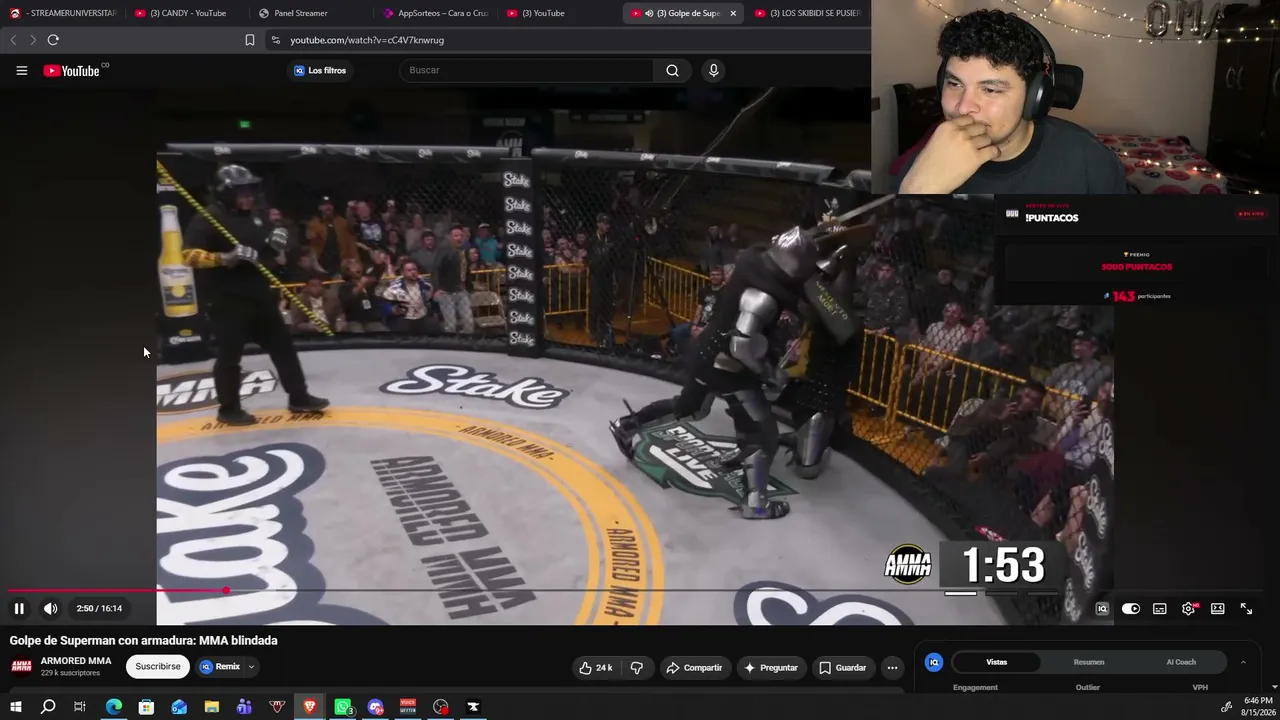This screenshot has height=720, width=1280.
Task: Click the address bar URL
Action: pos(367,40)
